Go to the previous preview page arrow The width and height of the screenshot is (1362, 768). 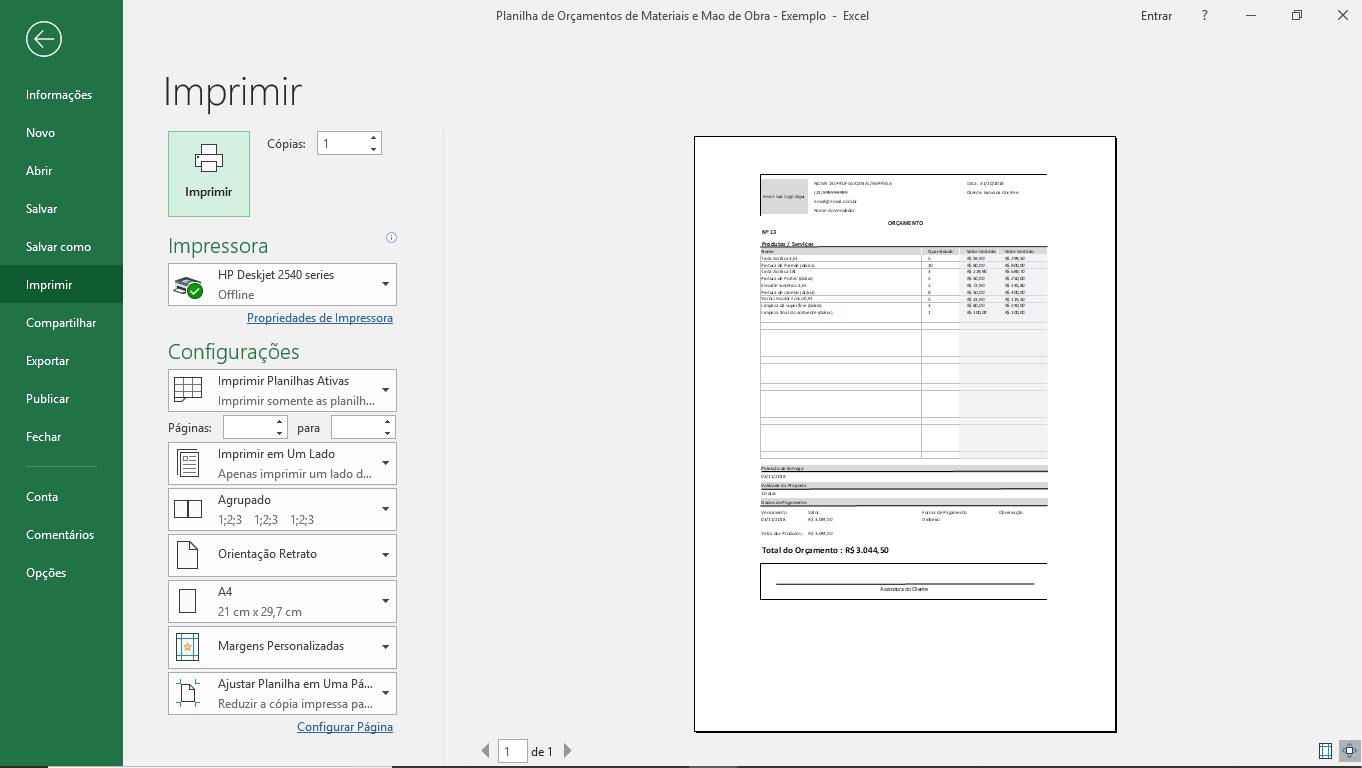coord(486,751)
